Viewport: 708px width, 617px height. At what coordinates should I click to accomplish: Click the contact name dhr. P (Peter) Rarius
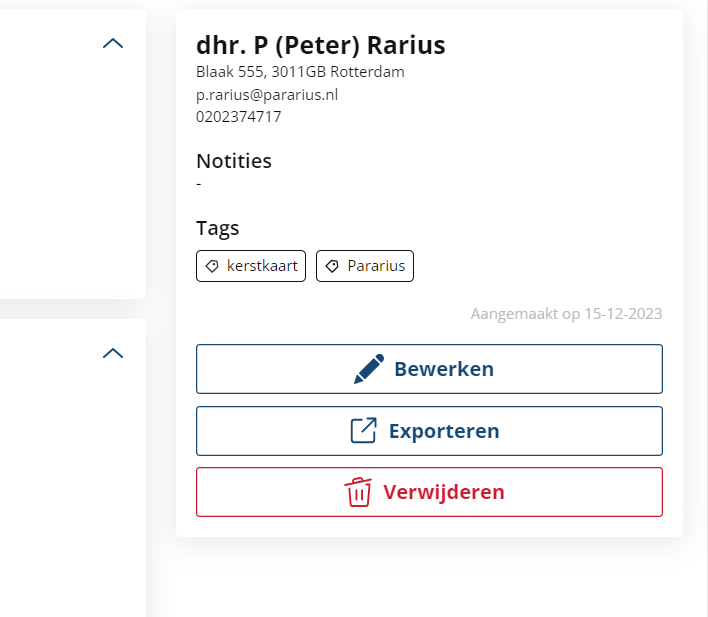pos(321,45)
